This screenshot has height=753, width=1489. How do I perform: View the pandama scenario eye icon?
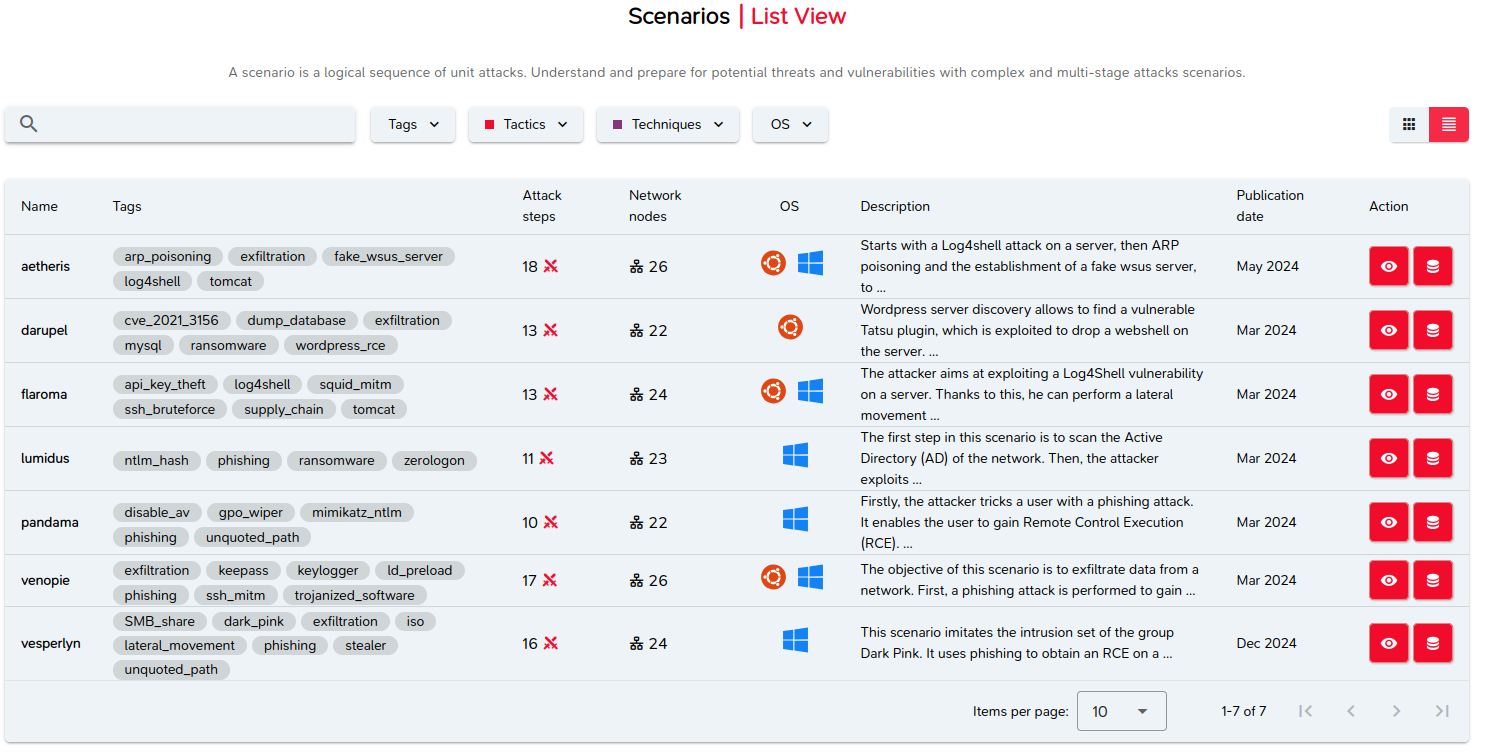coord(1389,522)
